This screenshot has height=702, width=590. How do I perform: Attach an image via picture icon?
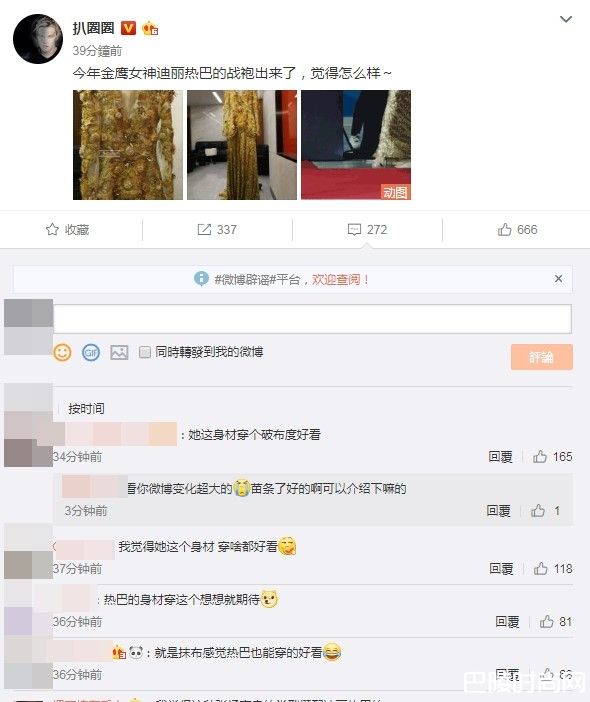tap(120, 352)
